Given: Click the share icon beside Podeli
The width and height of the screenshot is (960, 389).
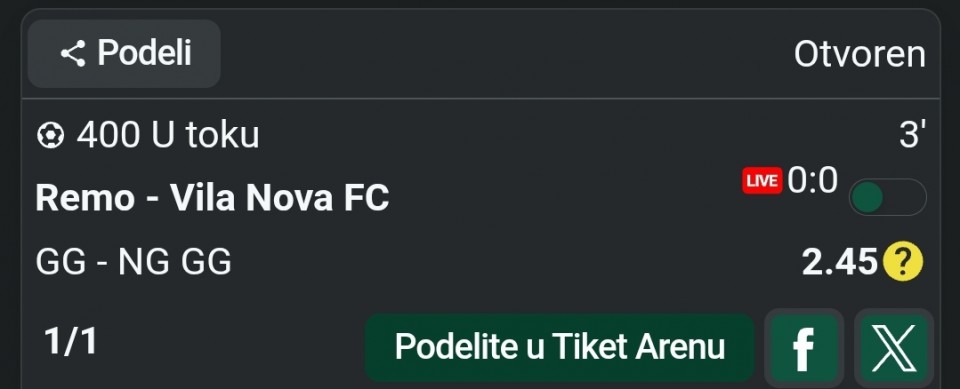Looking at the screenshot, I should [x=73, y=54].
